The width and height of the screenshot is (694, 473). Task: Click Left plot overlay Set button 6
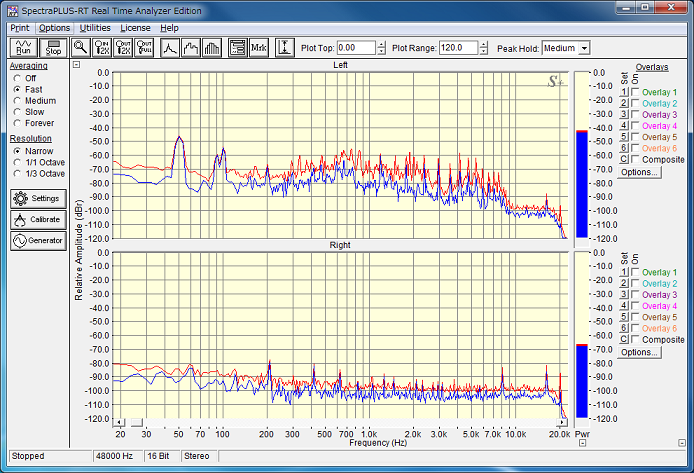click(624, 148)
